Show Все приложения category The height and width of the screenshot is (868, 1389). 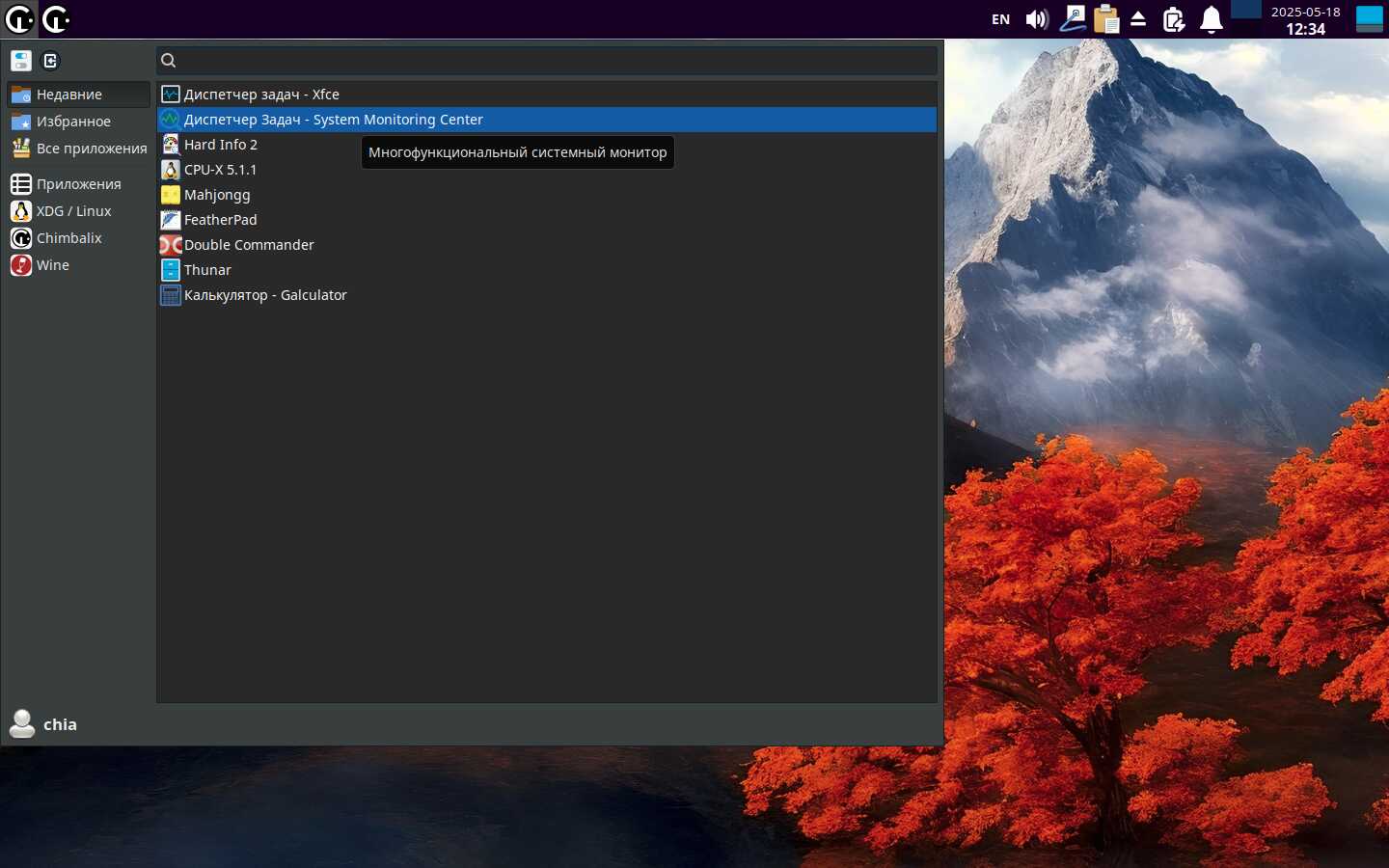[91, 149]
